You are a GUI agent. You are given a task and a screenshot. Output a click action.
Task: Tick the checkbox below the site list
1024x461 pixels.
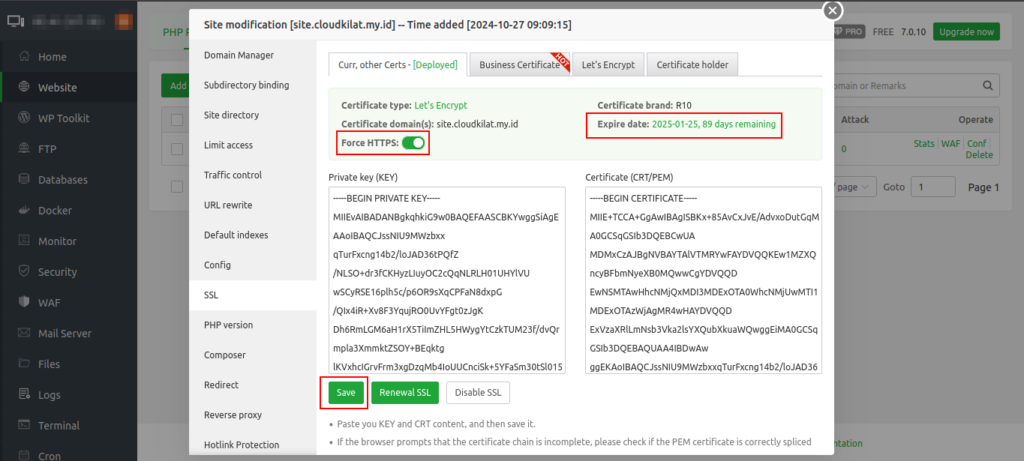[x=176, y=187]
